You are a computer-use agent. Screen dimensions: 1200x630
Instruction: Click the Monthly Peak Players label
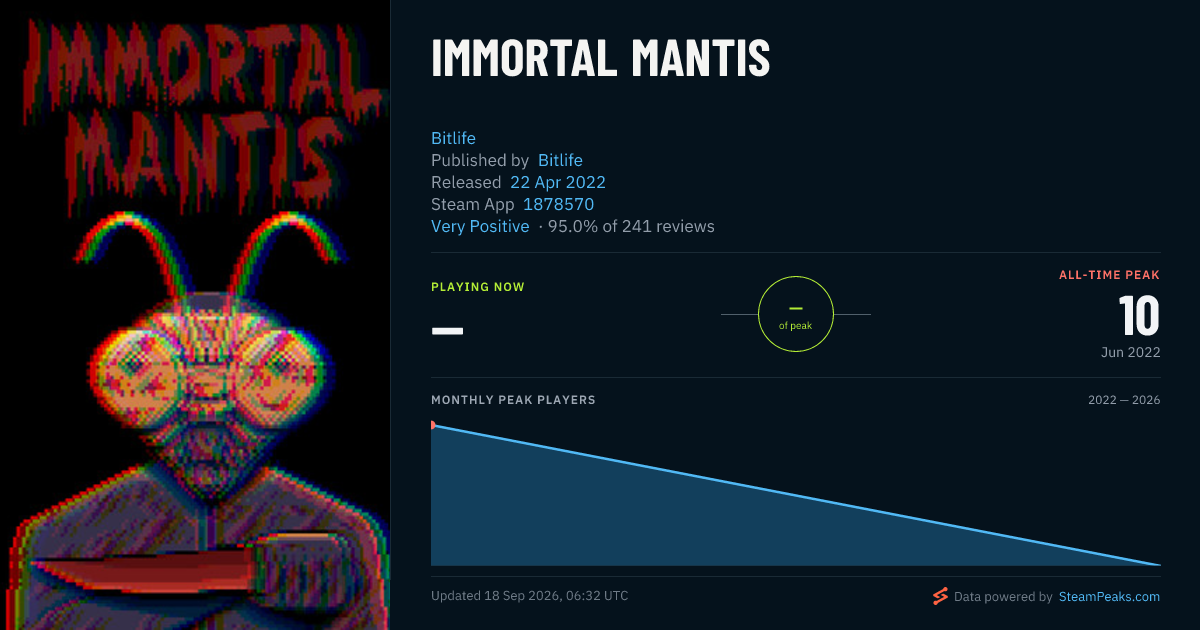pos(513,400)
